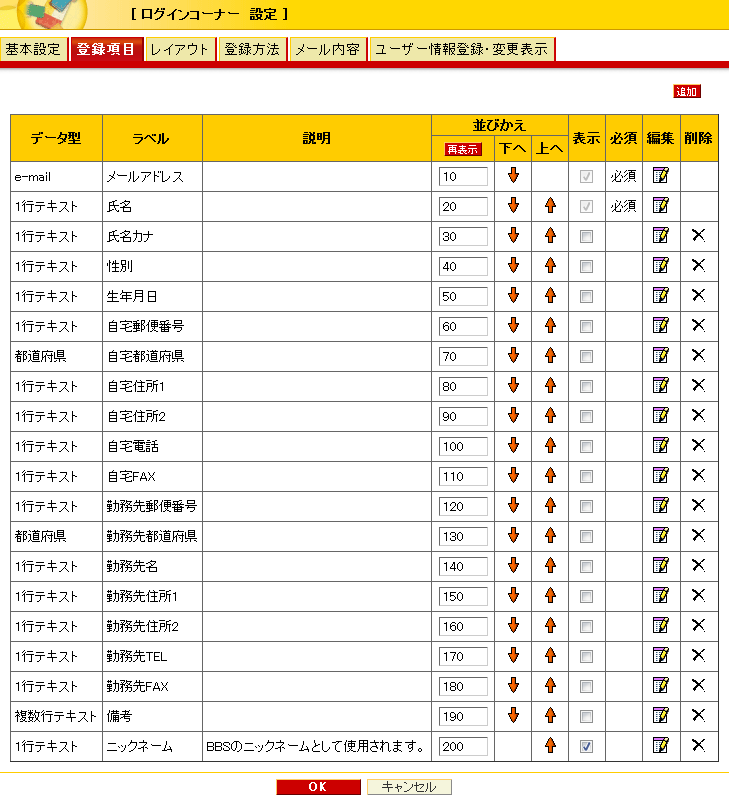Open the 基本設定 tab
The image size is (729, 801).
(x=33, y=50)
